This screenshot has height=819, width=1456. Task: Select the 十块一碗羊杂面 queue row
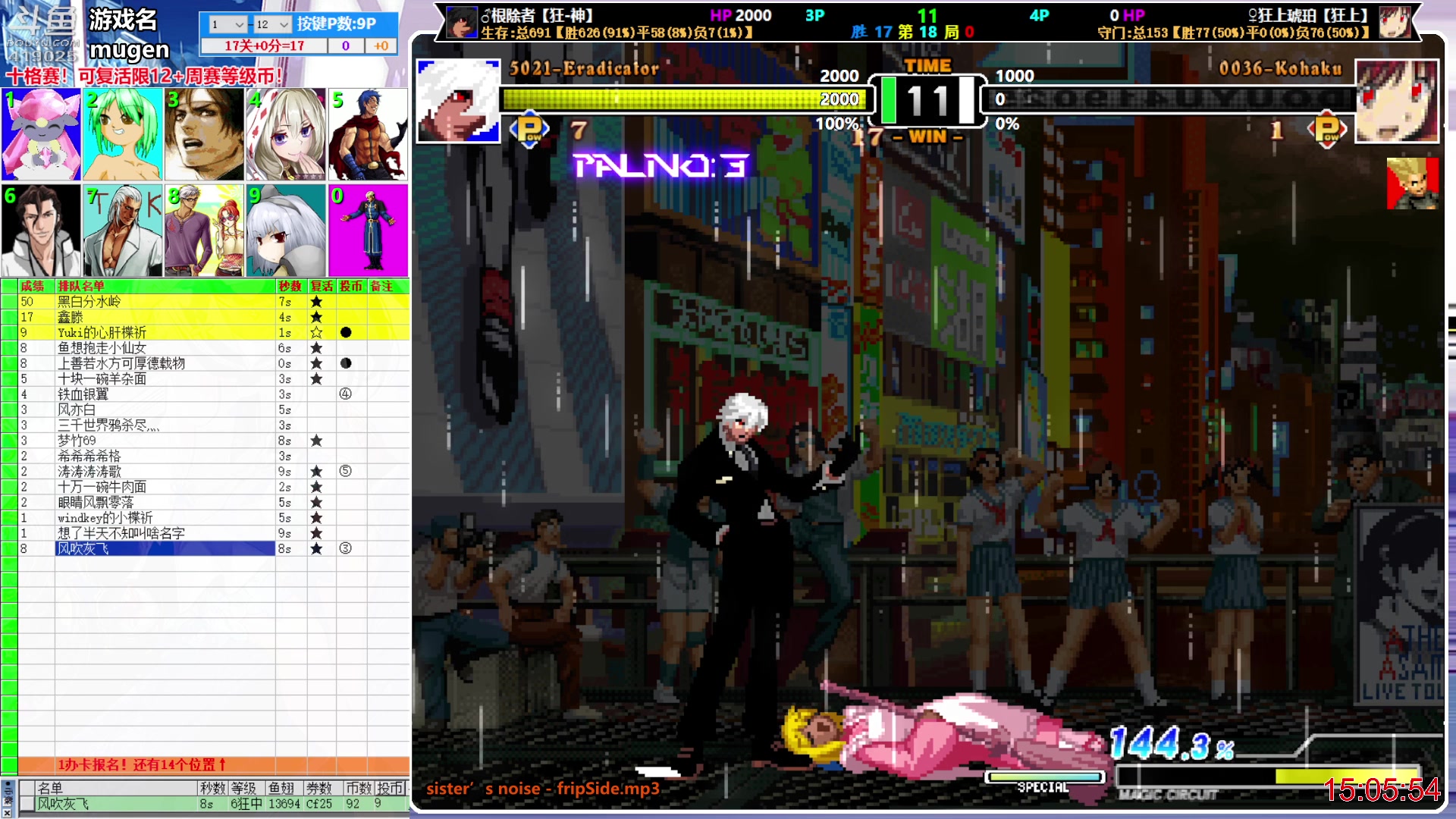[165, 379]
